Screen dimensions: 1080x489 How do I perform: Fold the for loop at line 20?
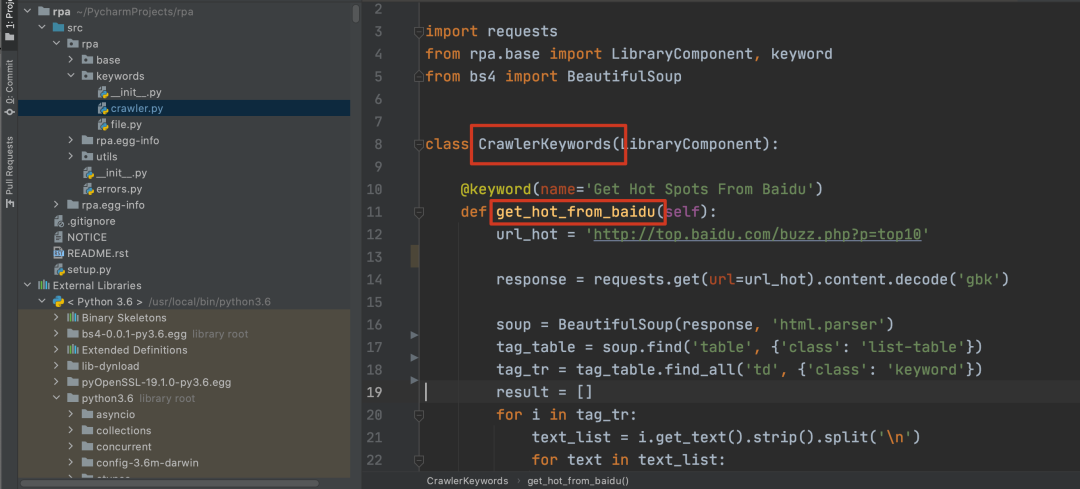point(417,415)
